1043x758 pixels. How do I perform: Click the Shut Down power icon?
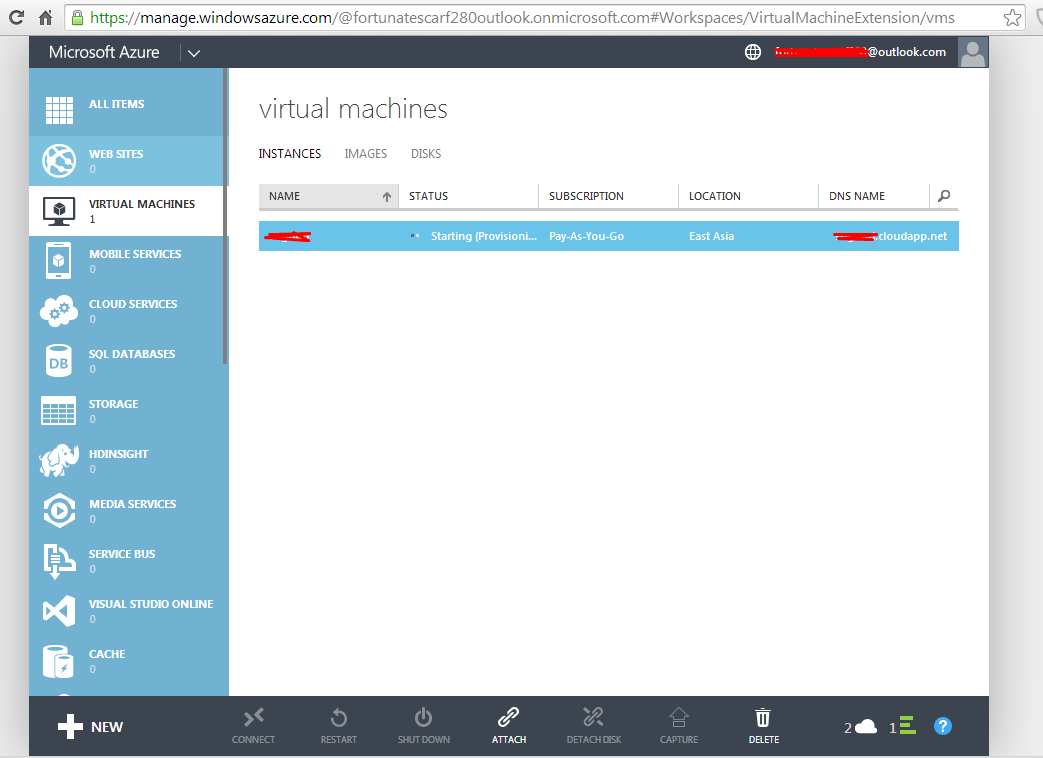(424, 717)
